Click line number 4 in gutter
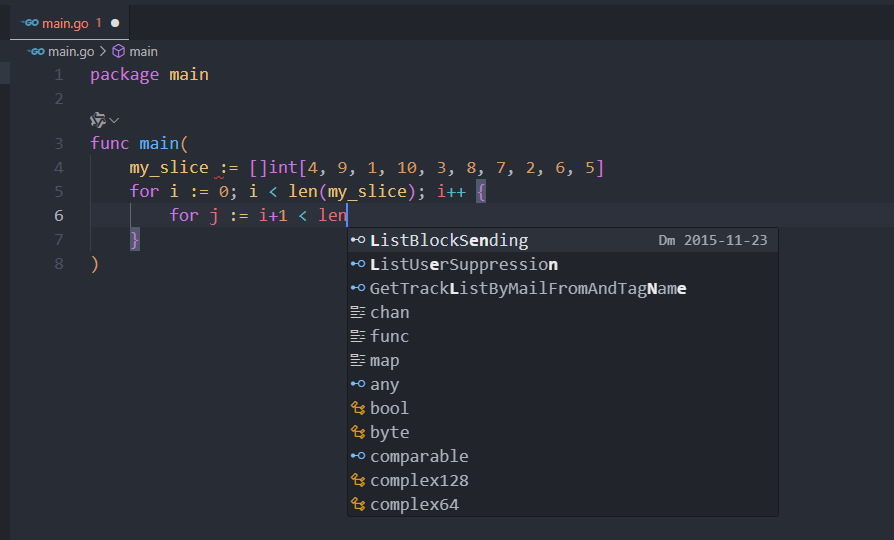 tap(59, 168)
